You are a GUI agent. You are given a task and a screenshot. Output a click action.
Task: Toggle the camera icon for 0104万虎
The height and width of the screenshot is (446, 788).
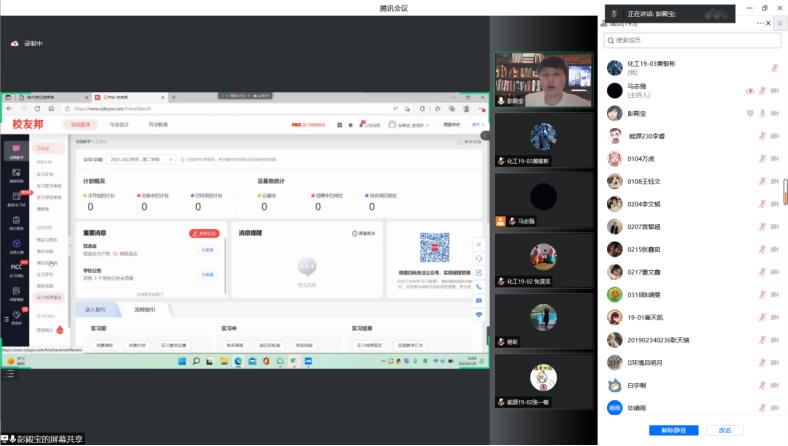click(775, 159)
